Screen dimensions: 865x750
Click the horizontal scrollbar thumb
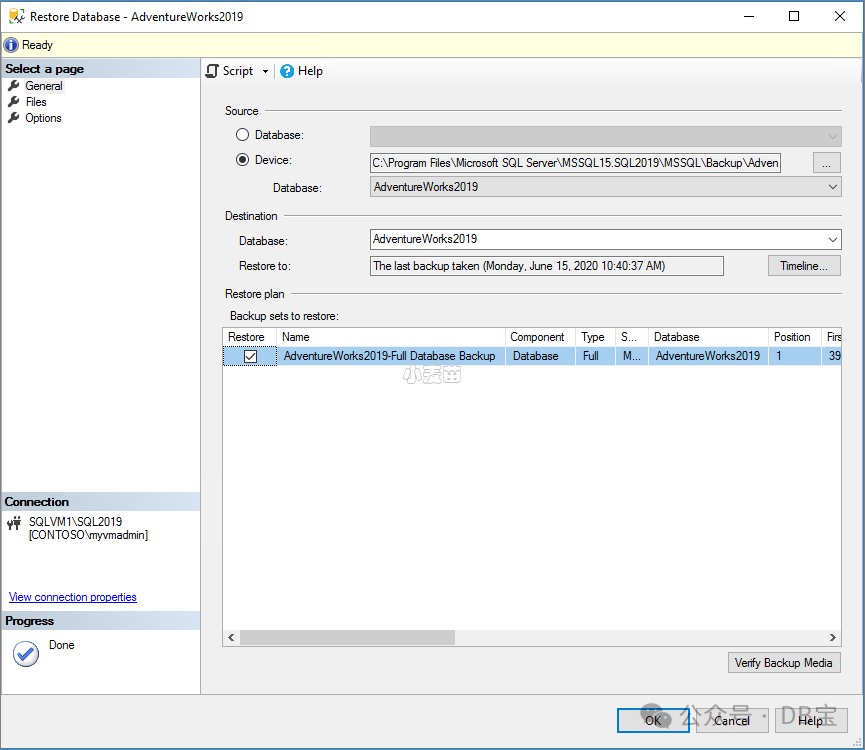[348, 638]
